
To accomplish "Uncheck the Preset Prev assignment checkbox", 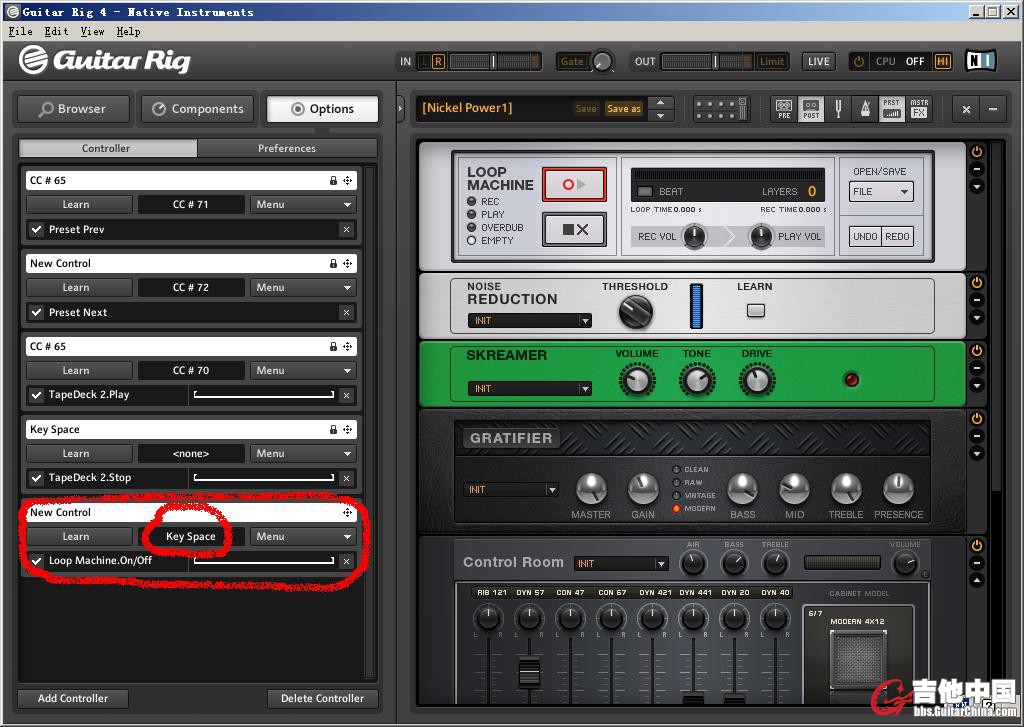I will point(36,229).
